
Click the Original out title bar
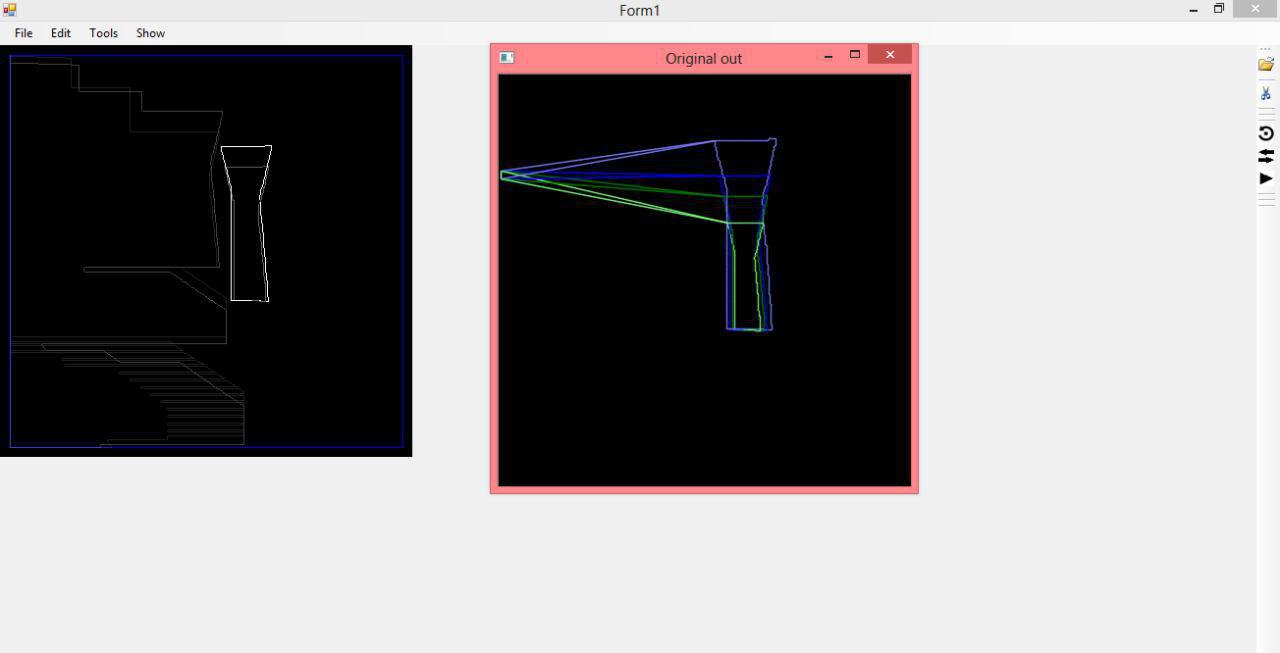[x=704, y=58]
